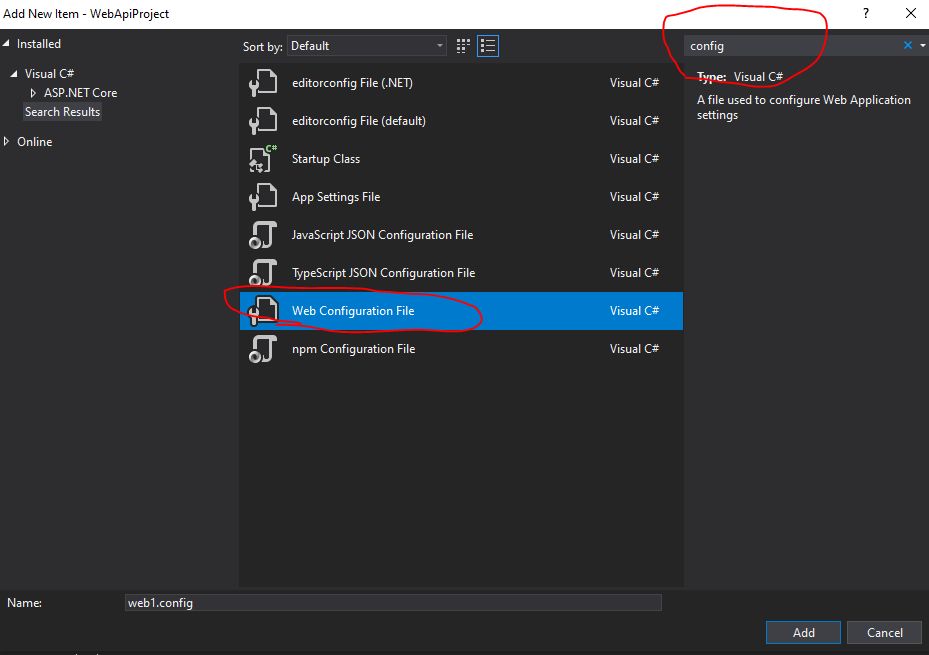The image size is (929, 655).
Task: Click the editorconfig File (default) template icon
Action: point(262,121)
